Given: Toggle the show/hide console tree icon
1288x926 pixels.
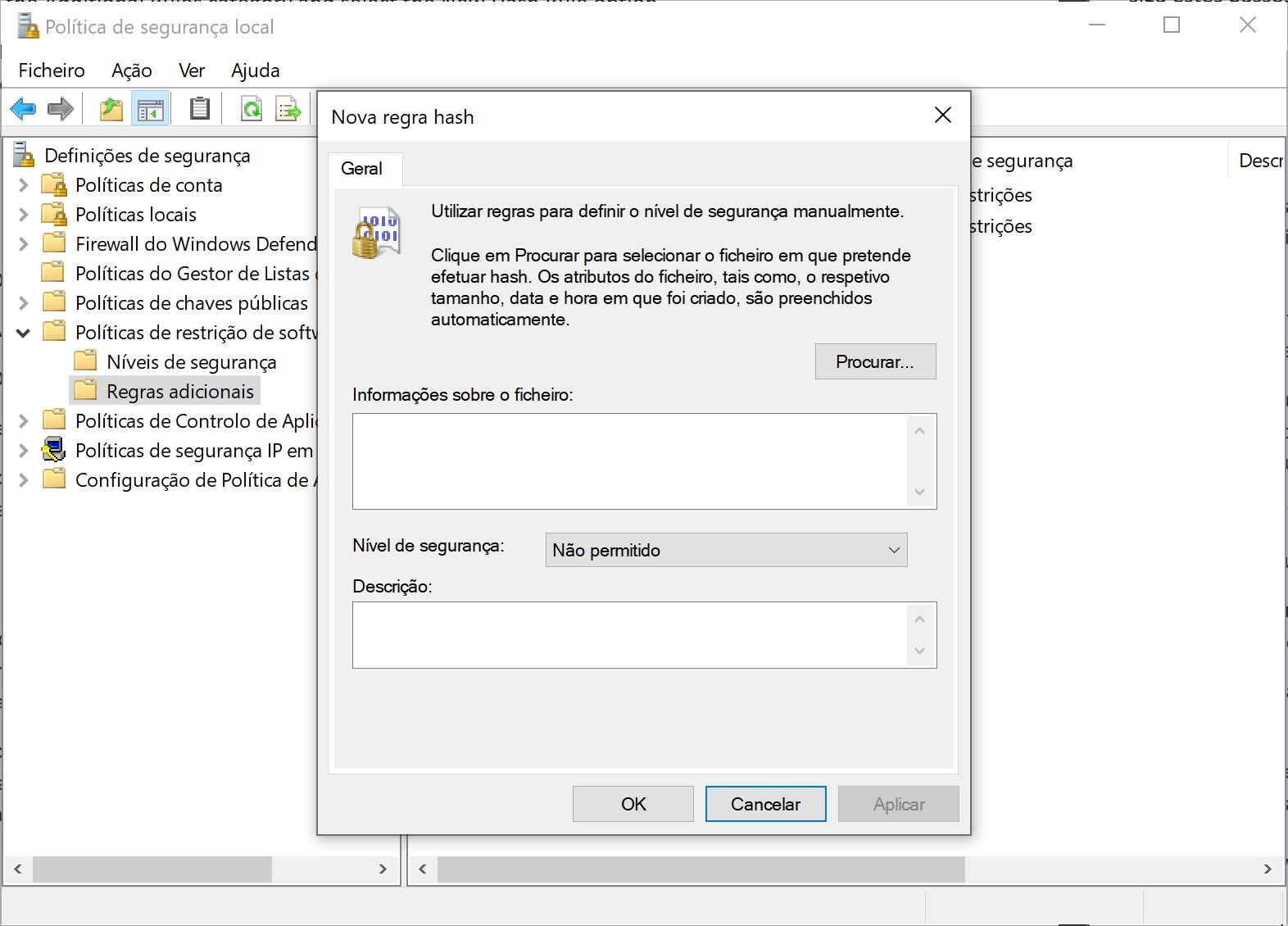Looking at the screenshot, I should coord(151,108).
